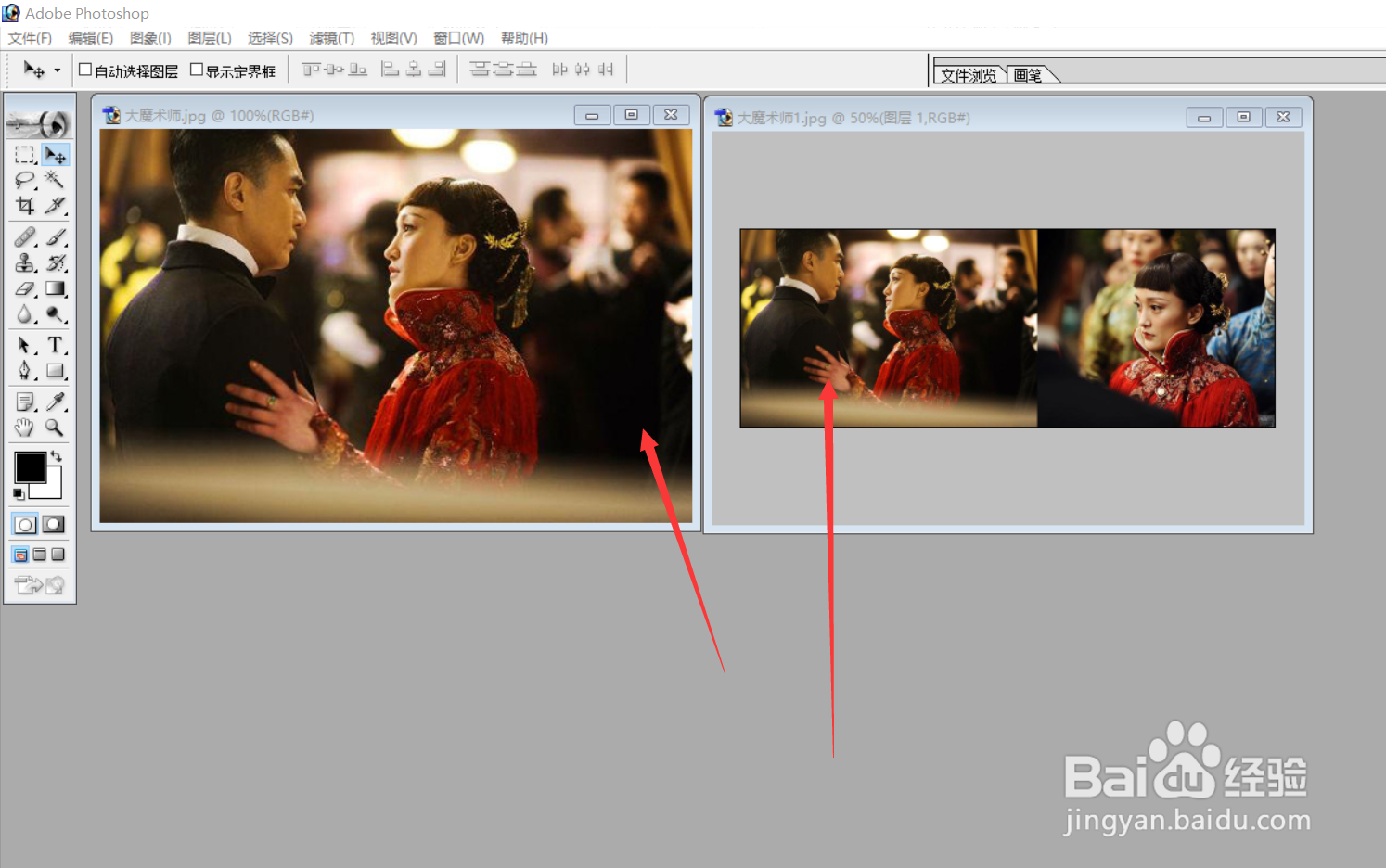
Task: Open the 帮助(H) menu
Action: 524,38
